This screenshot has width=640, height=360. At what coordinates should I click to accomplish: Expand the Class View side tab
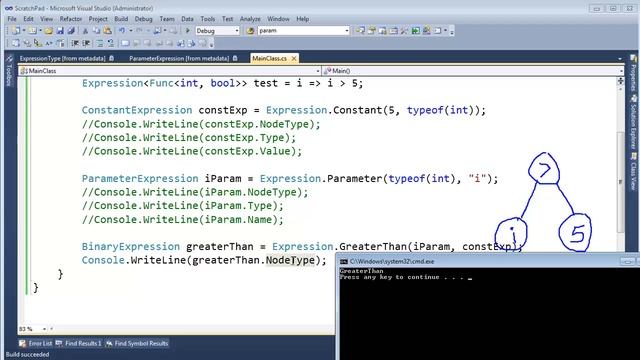[x=633, y=170]
